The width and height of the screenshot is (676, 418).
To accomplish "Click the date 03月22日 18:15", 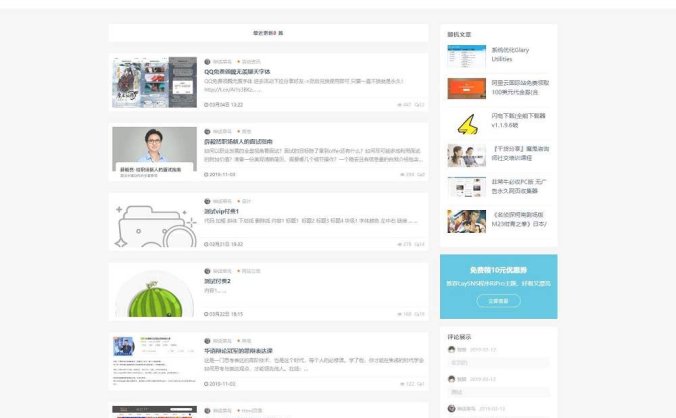I will point(226,314).
